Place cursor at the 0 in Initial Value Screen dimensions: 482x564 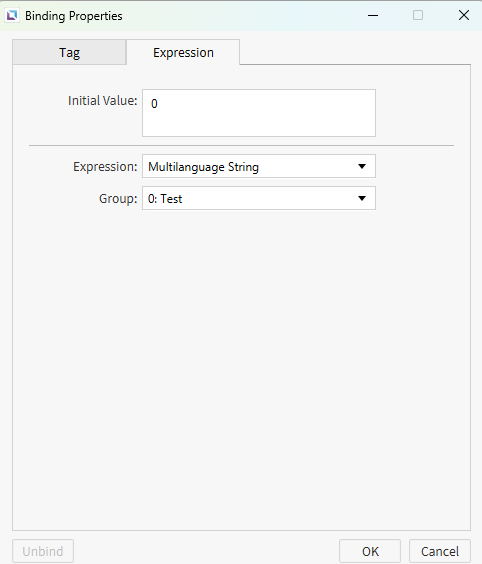tap(154, 104)
